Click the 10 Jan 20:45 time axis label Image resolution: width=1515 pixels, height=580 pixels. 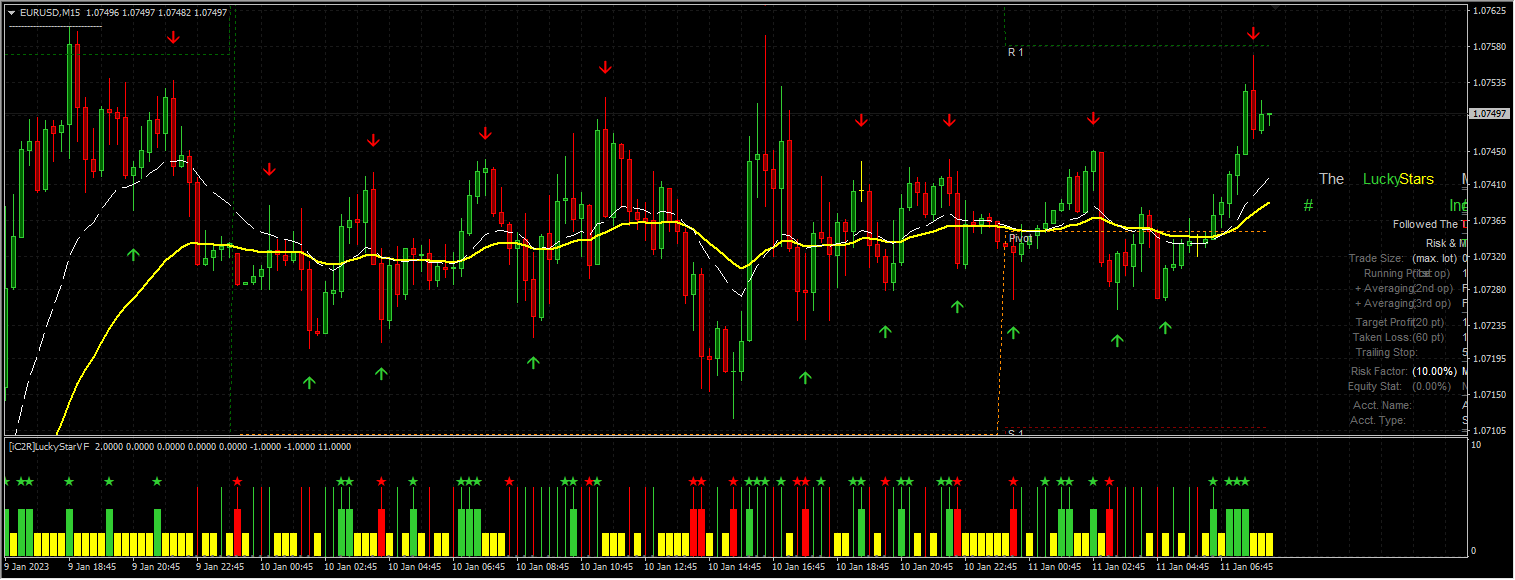pos(927,567)
